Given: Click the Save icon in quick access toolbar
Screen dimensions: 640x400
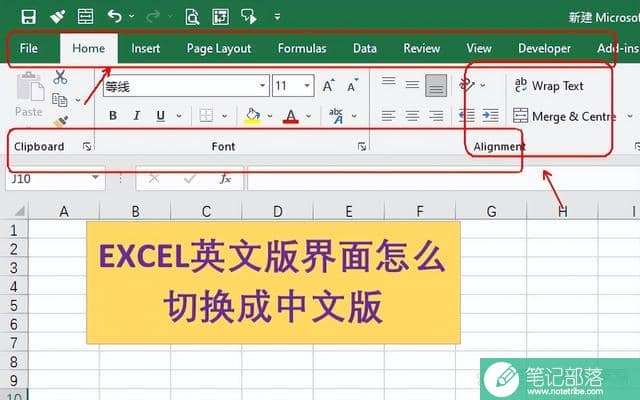Looking at the screenshot, I should click(29, 17).
